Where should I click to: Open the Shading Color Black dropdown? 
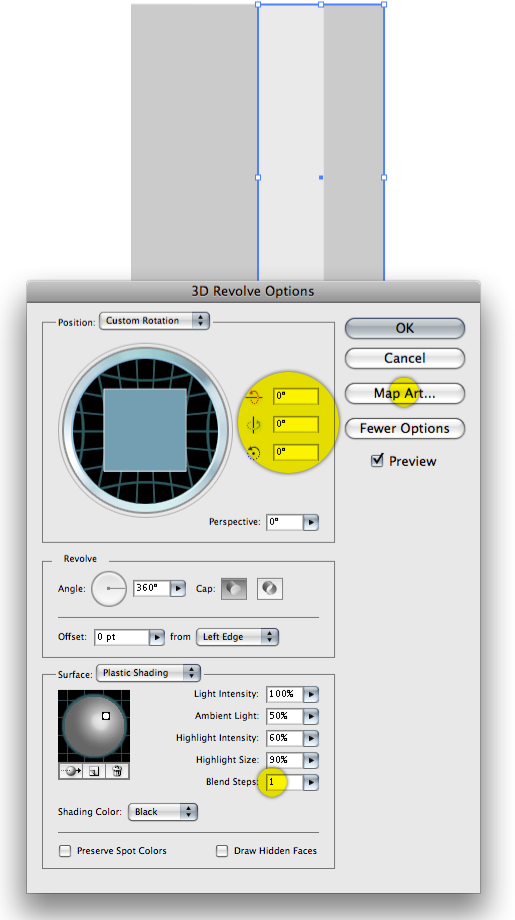pyautogui.click(x=162, y=812)
